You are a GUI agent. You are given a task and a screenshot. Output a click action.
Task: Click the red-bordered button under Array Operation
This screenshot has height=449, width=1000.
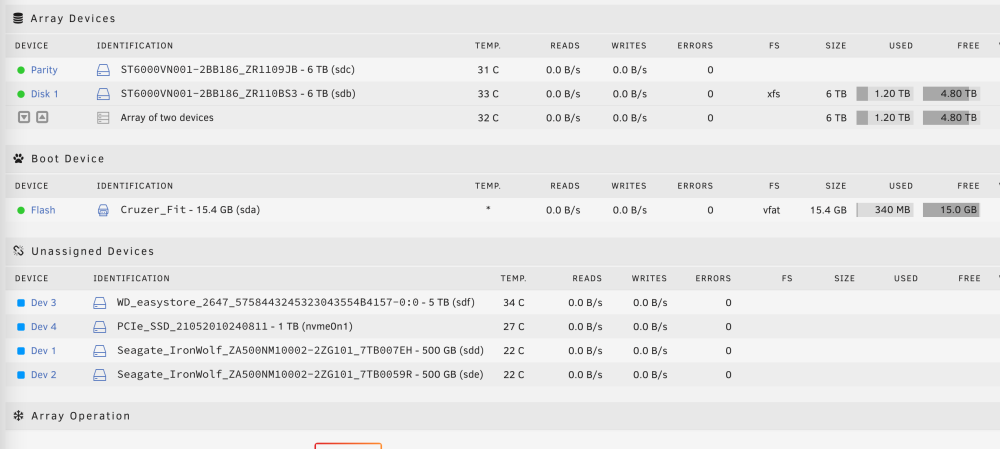[x=348, y=446]
